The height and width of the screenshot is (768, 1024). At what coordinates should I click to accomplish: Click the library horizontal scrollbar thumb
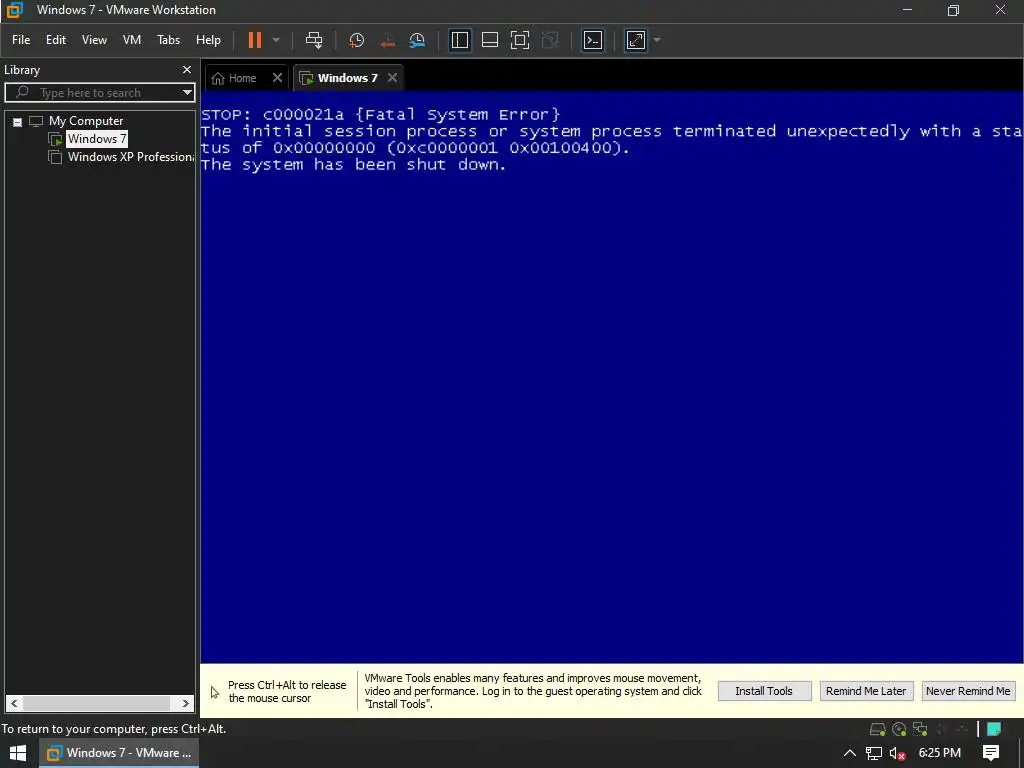[x=96, y=703]
